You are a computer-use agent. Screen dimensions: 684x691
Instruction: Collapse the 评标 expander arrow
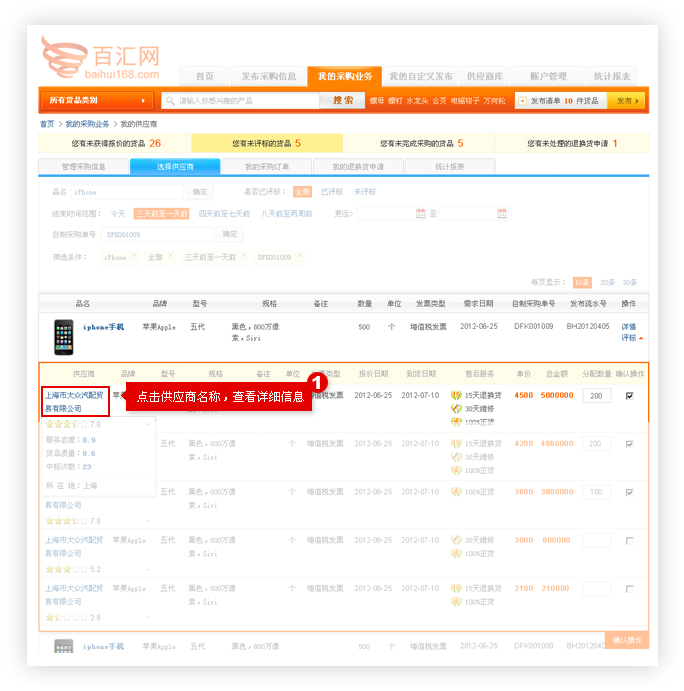(x=640, y=338)
